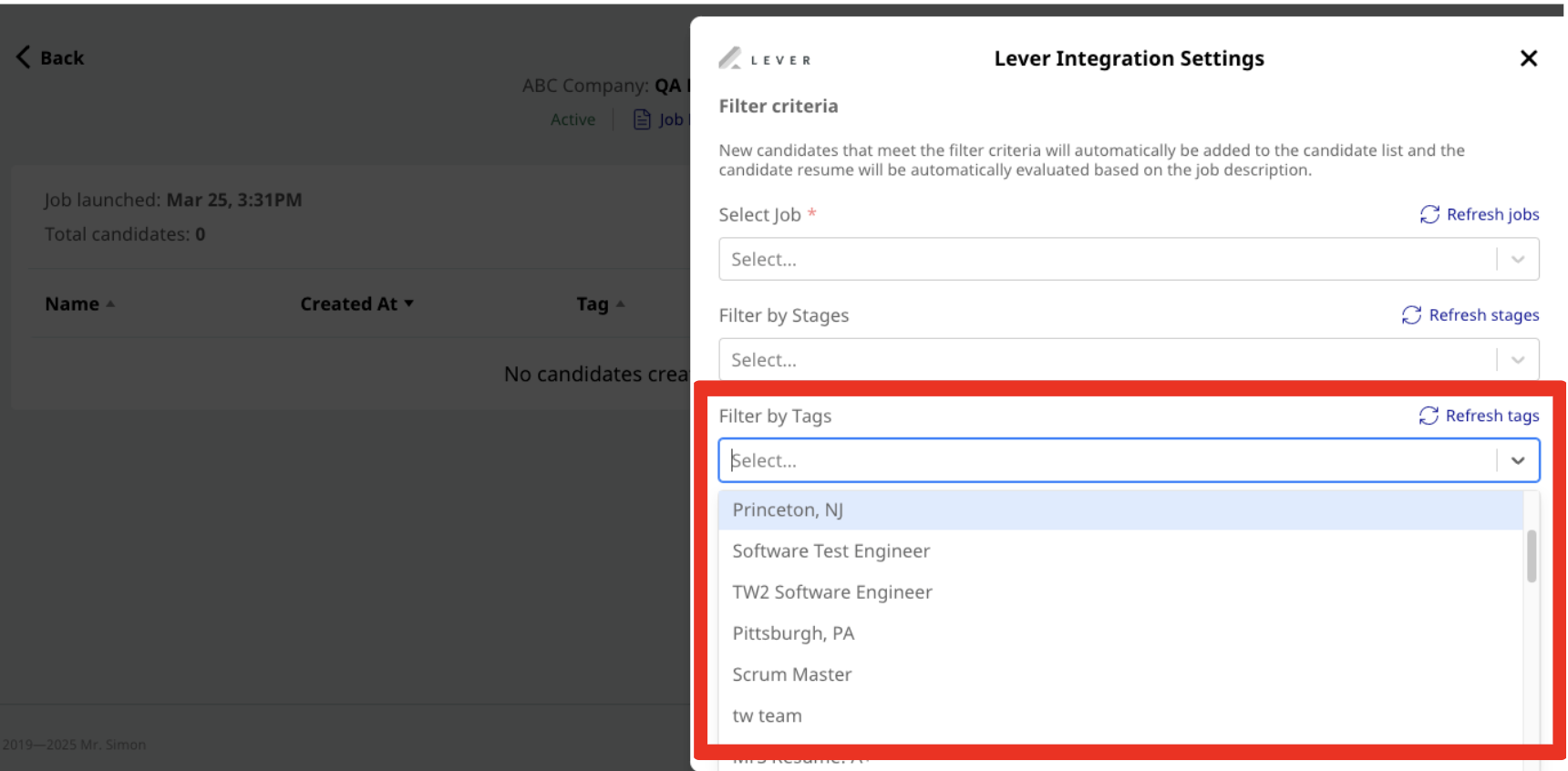Viewport: 1568px width, 771px height.
Task: Click the Total candidates: 0 text
Action: click(x=125, y=234)
